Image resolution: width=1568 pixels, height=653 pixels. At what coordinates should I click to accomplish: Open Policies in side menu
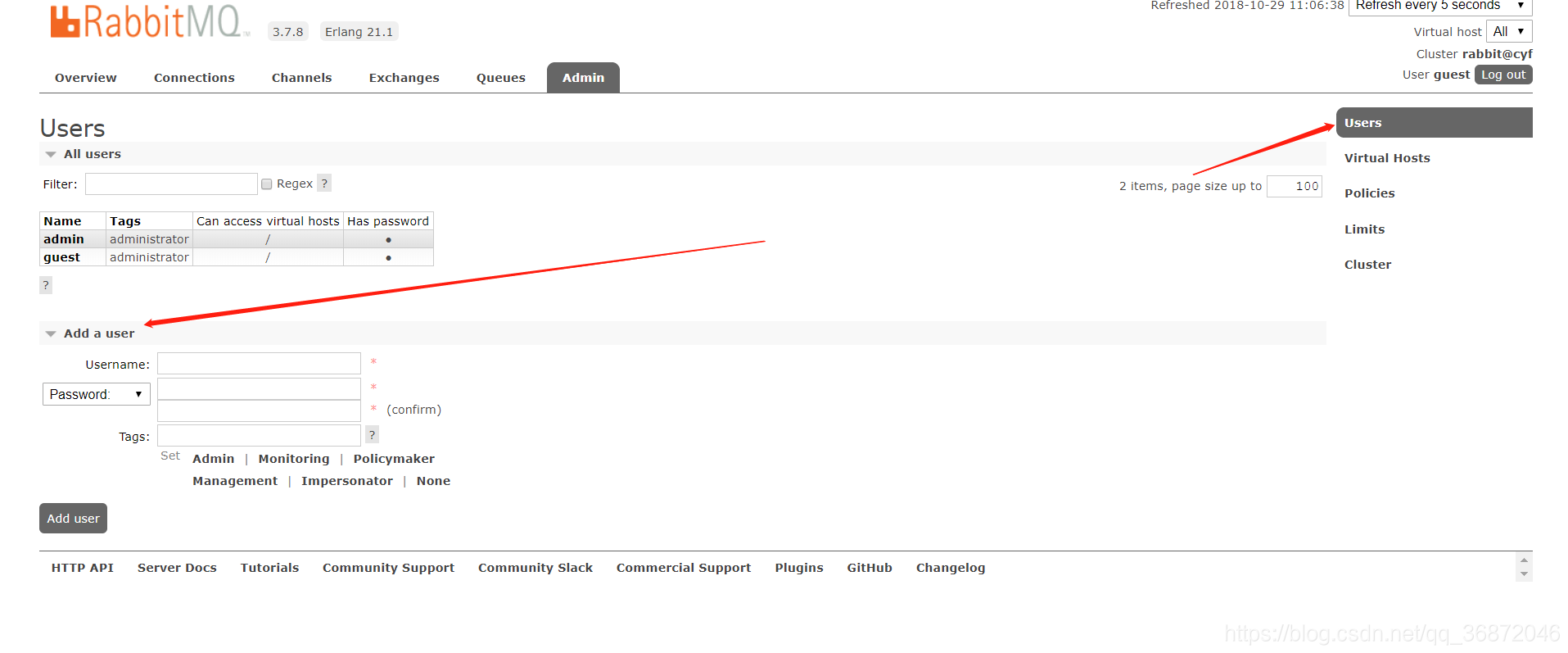pos(1369,193)
